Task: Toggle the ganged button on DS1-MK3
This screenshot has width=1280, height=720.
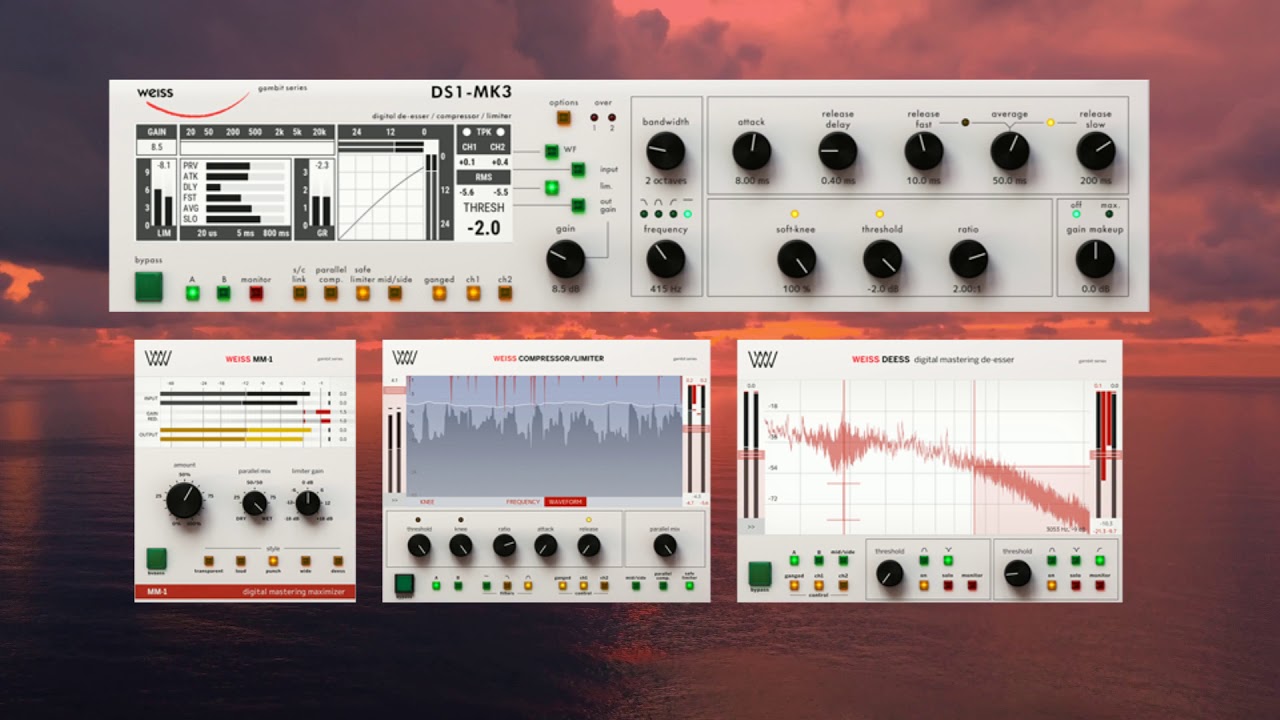Action: [x=439, y=293]
